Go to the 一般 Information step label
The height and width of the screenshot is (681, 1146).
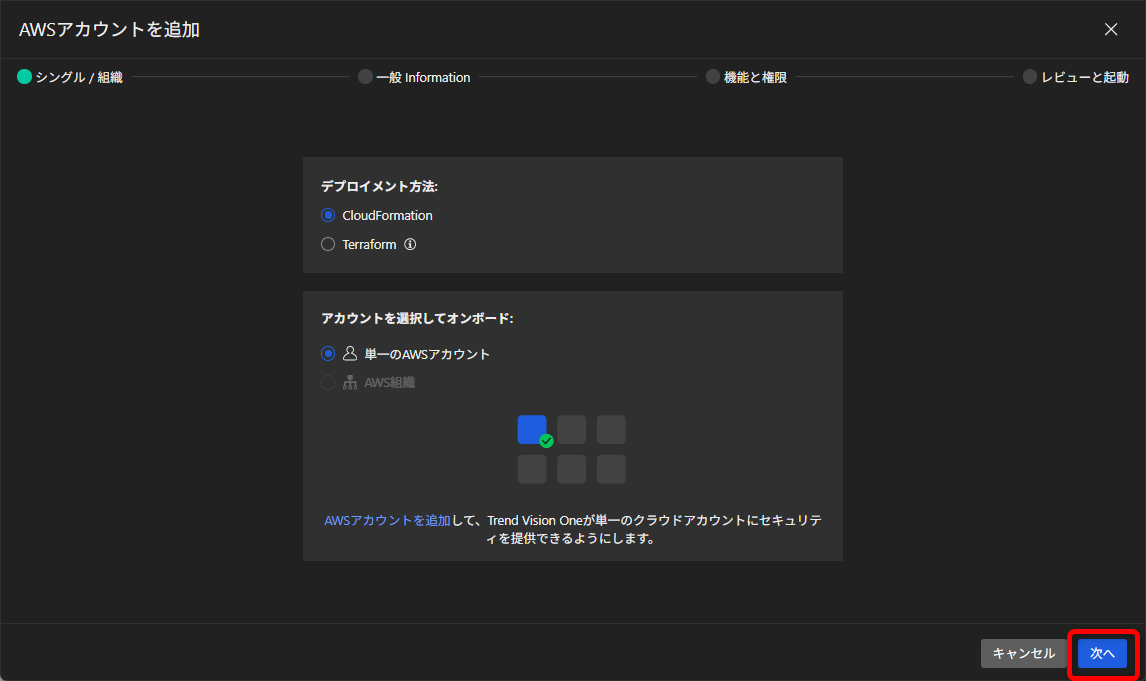(x=423, y=77)
